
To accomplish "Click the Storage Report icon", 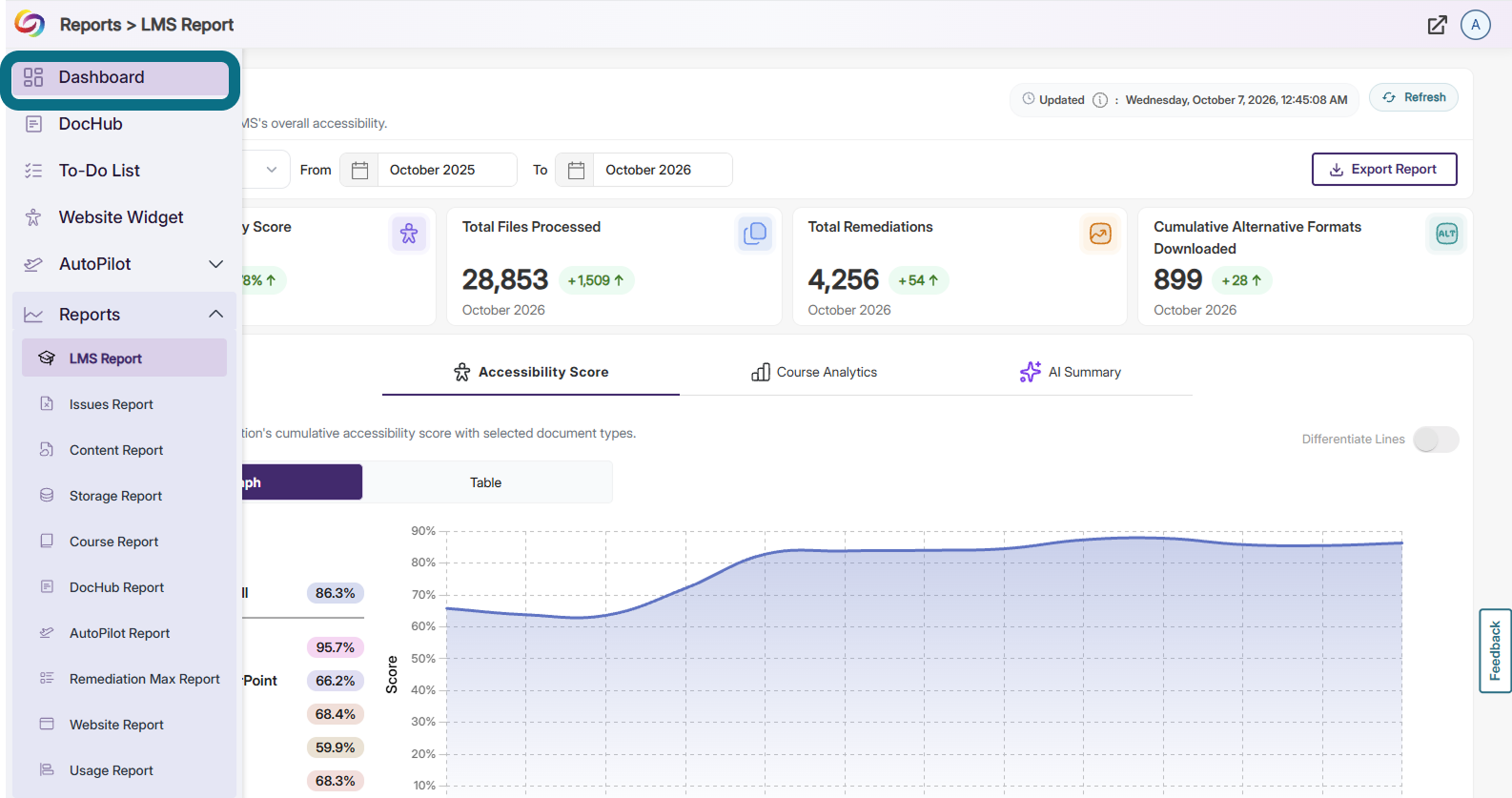I will click(x=47, y=495).
